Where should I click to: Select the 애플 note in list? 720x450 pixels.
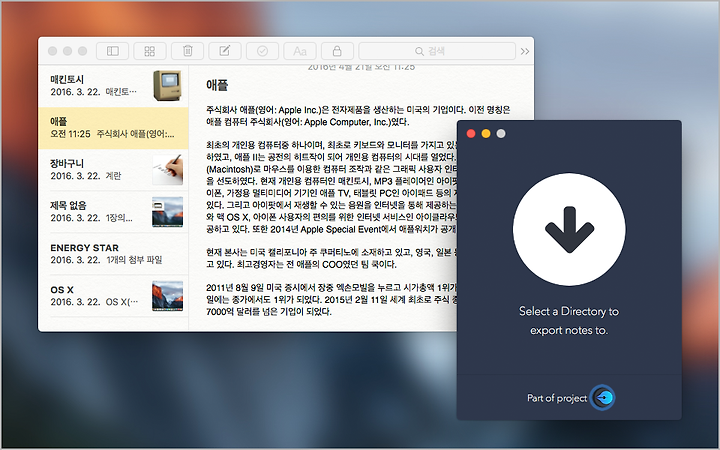point(113,128)
